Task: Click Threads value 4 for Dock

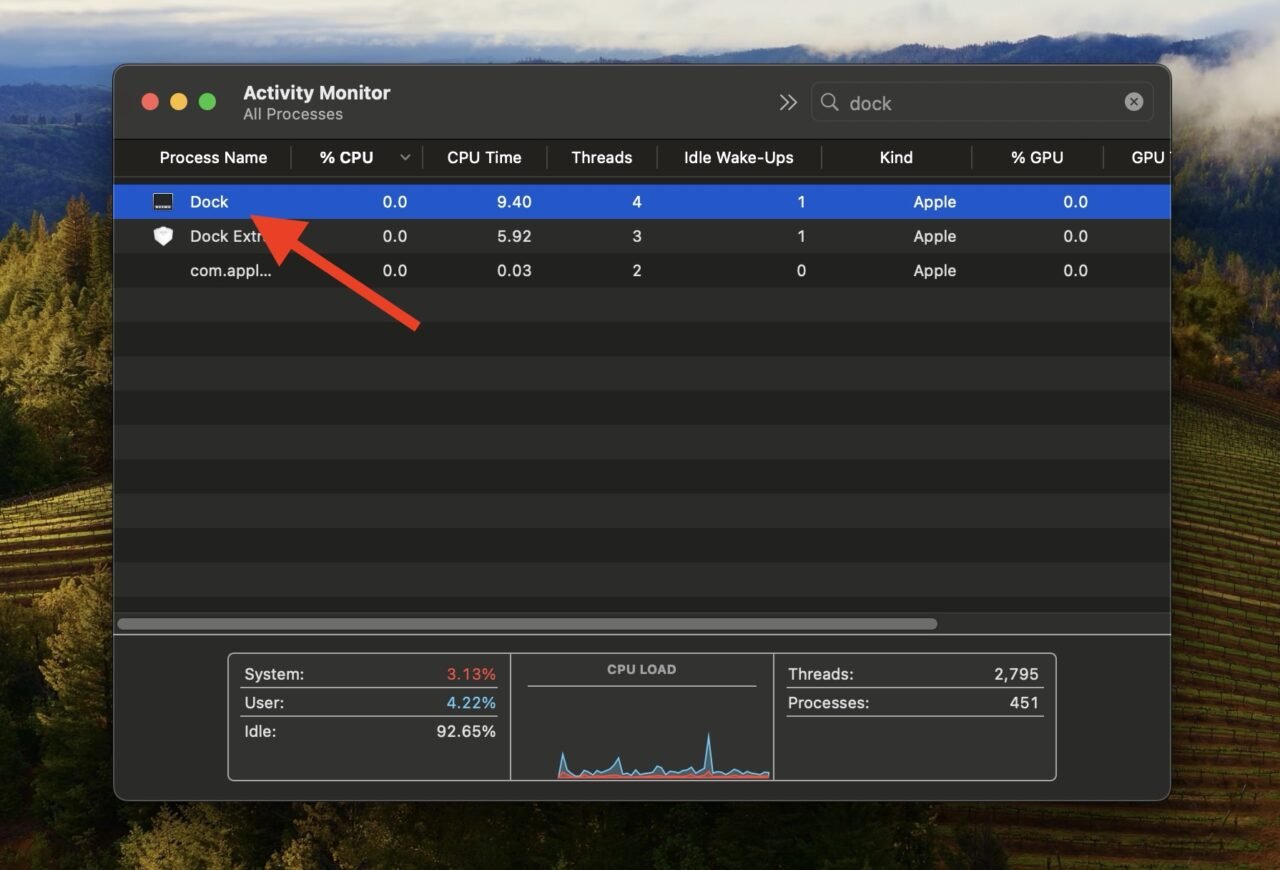Action: tap(637, 202)
